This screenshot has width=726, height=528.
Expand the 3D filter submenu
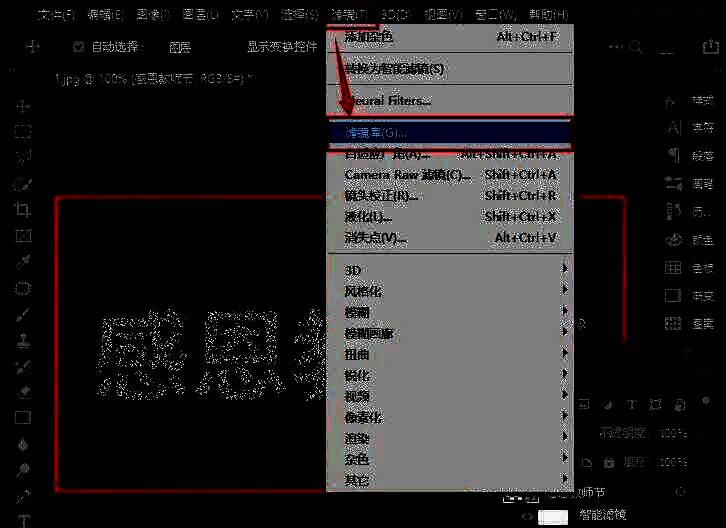click(450, 270)
